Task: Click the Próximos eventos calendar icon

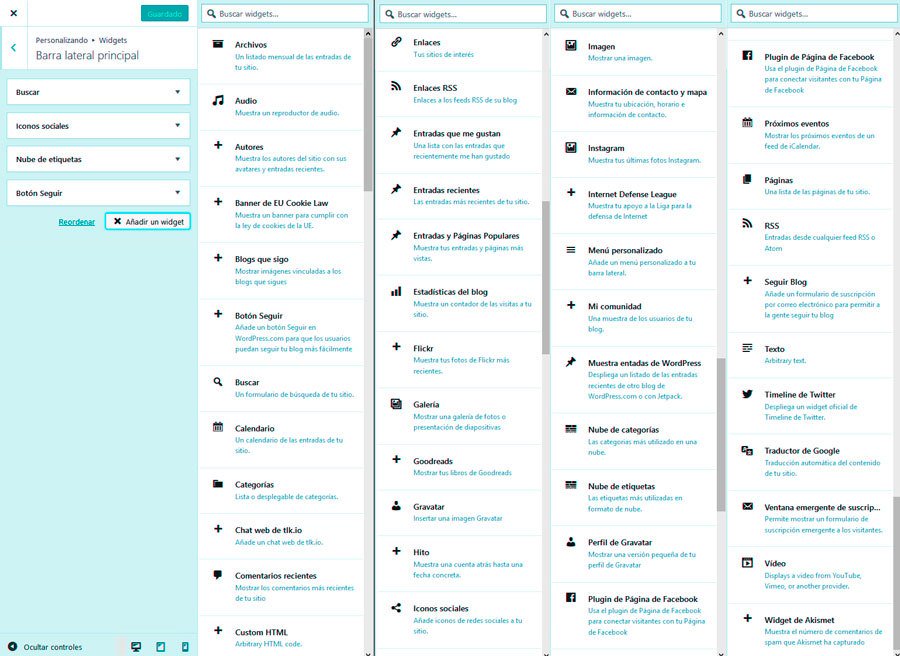Action: pos(747,122)
